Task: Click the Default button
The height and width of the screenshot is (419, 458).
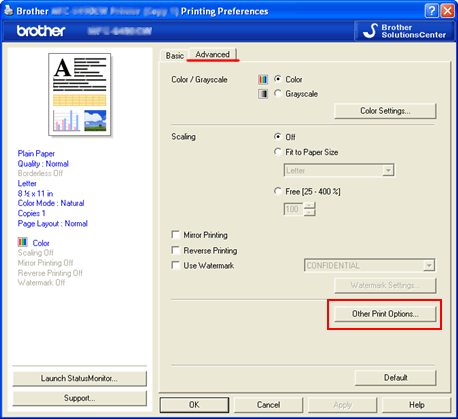Action: pos(396,378)
